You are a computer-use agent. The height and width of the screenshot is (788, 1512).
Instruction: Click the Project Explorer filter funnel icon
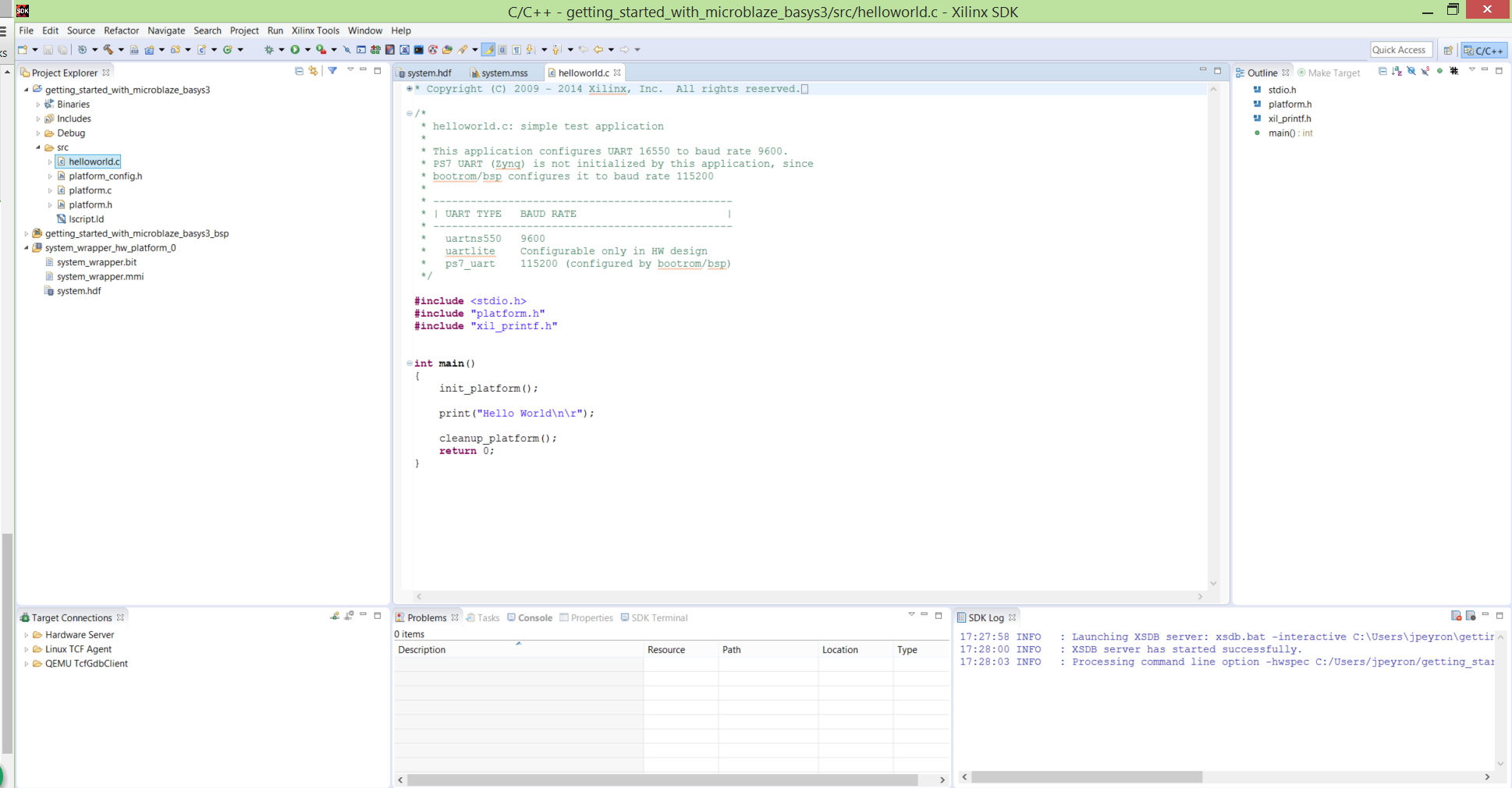(x=332, y=71)
